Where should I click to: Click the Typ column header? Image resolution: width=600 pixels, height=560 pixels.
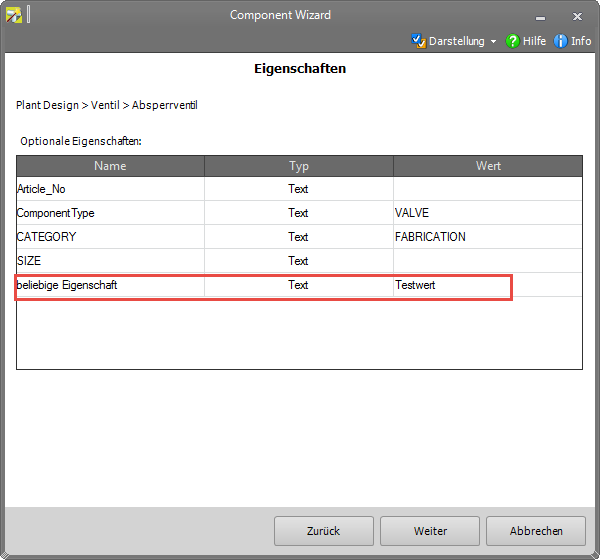click(299, 166)
